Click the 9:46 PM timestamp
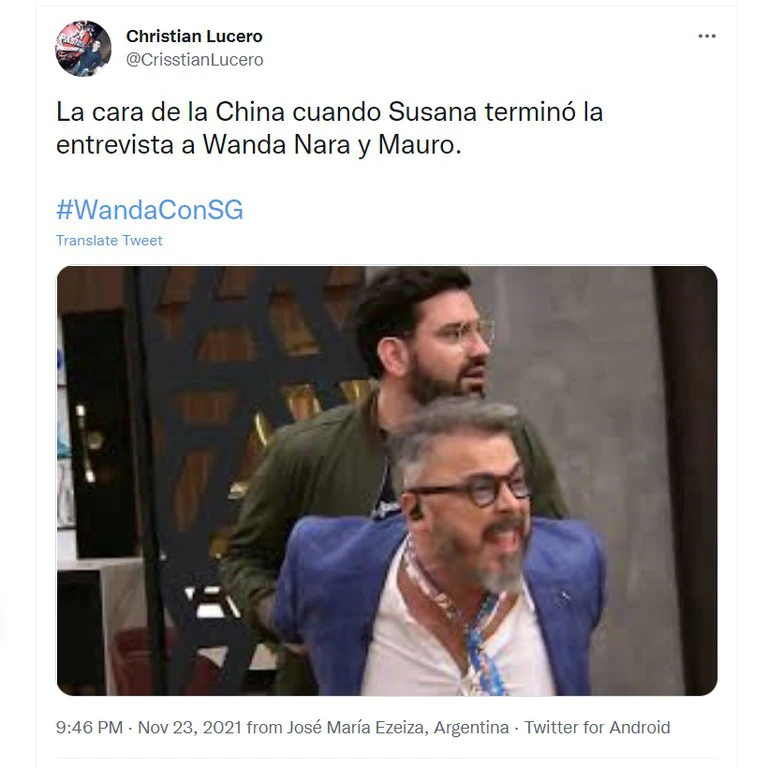 [x=89, y=727]
